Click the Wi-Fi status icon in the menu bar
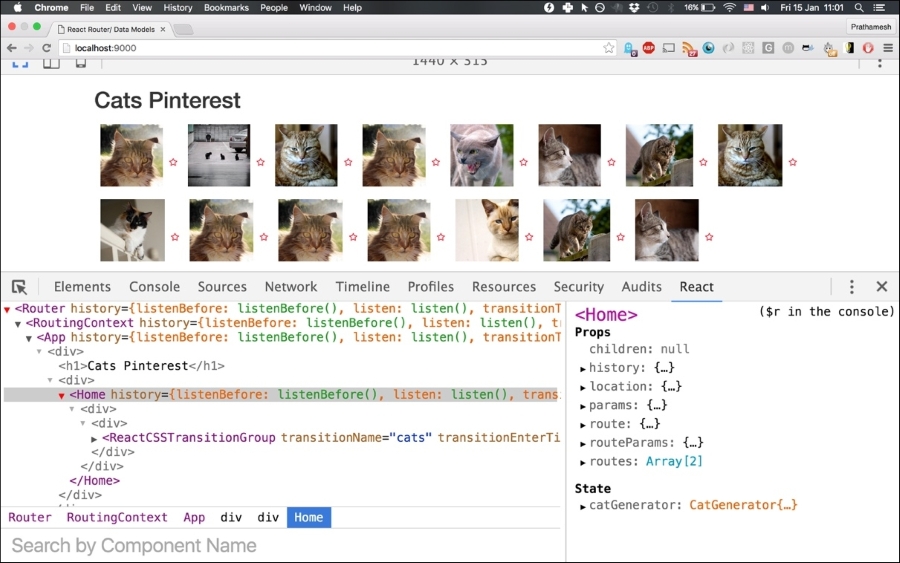Viewport: 900px width, 563px height. pos(729,7)
